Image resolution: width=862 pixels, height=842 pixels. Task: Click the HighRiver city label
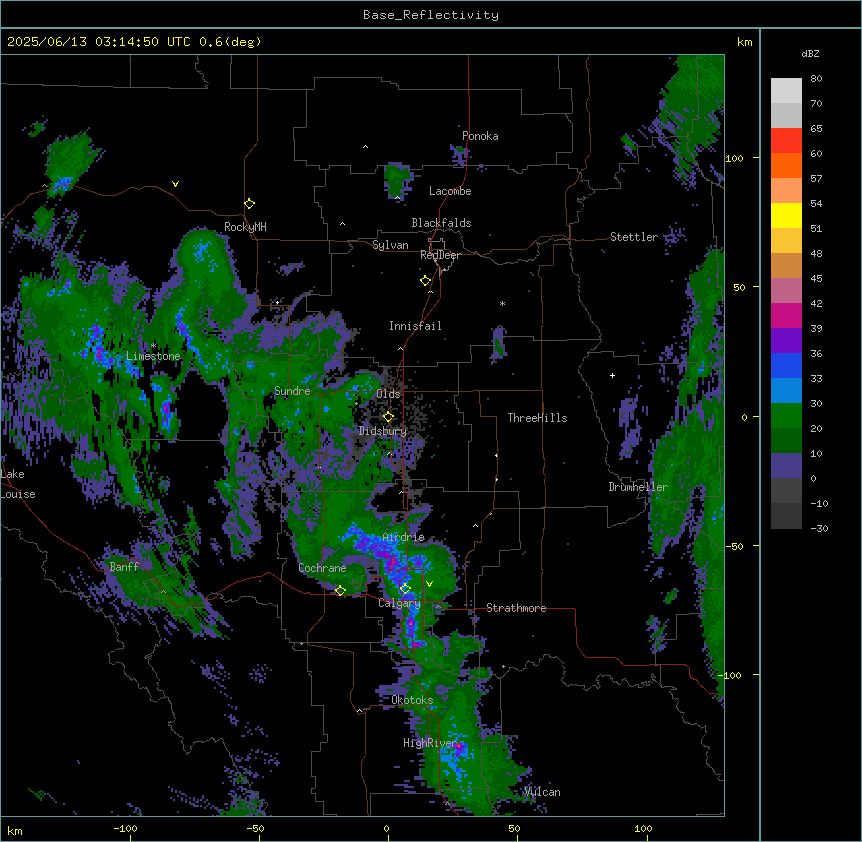pyautogui.click(x=430, y=743)
